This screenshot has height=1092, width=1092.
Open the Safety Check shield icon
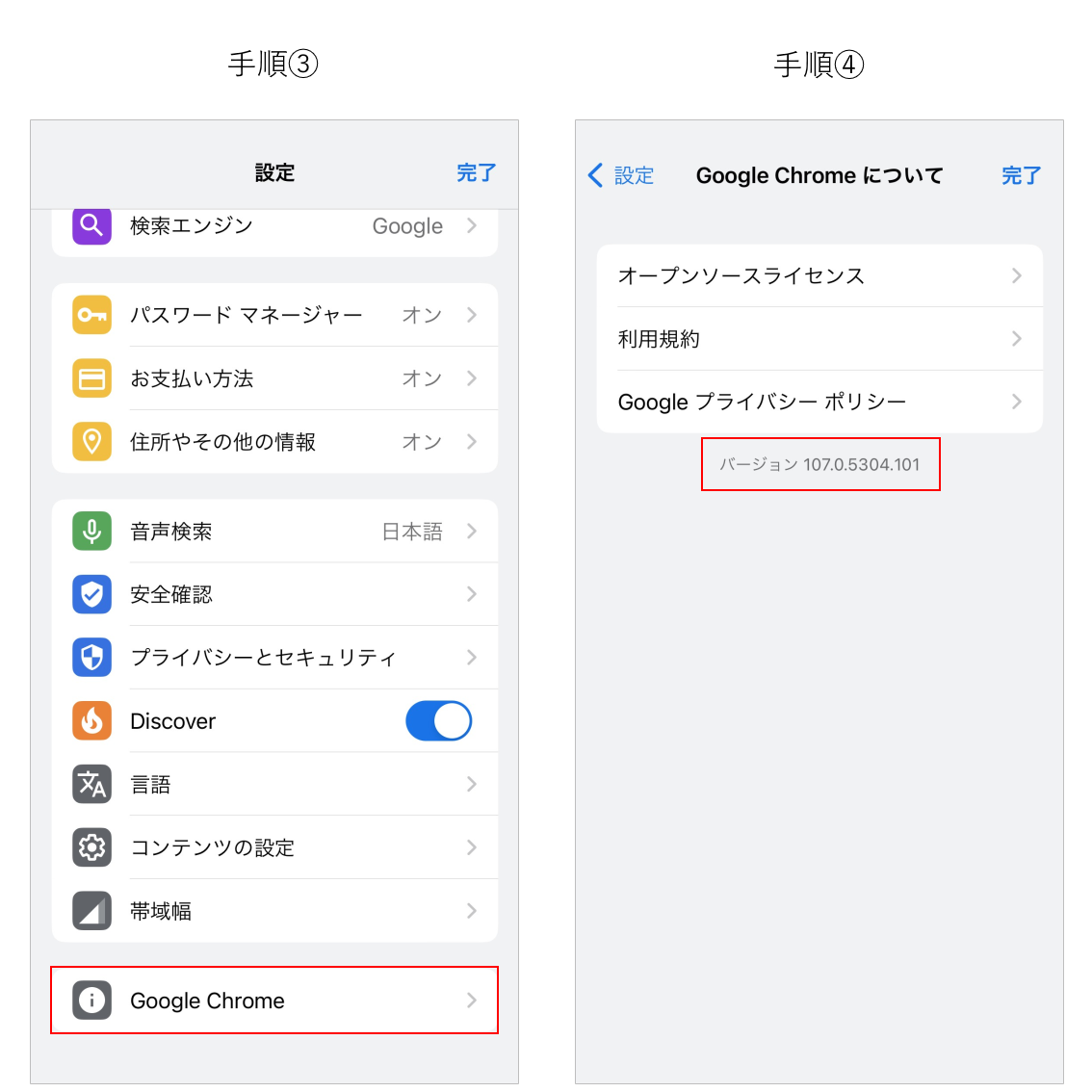pyautogui.click(x=91, y=594)
